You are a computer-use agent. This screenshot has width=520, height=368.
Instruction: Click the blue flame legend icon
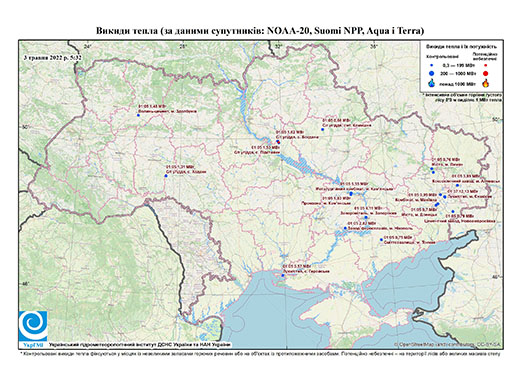pyautogui.click(x=432, y=84)
